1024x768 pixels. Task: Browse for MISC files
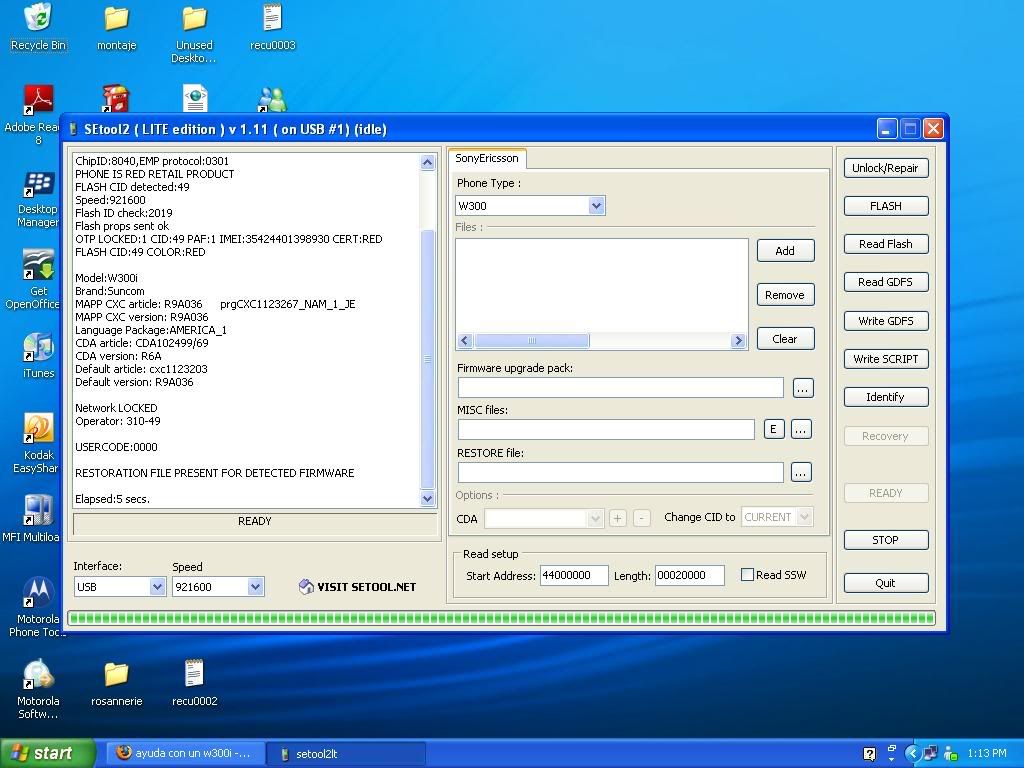(x=801, y=429)
